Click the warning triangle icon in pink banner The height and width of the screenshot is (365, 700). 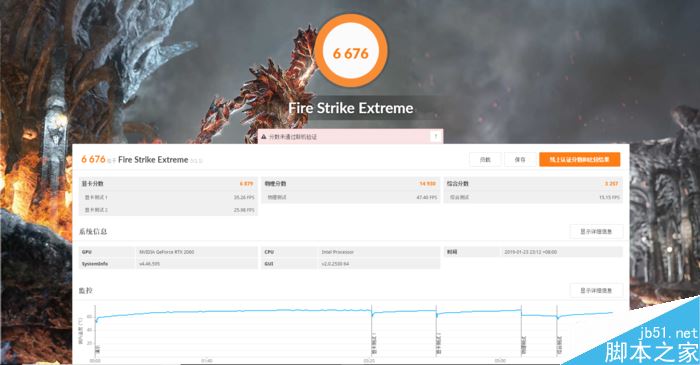pyautogui.click(x=264, y=137)
